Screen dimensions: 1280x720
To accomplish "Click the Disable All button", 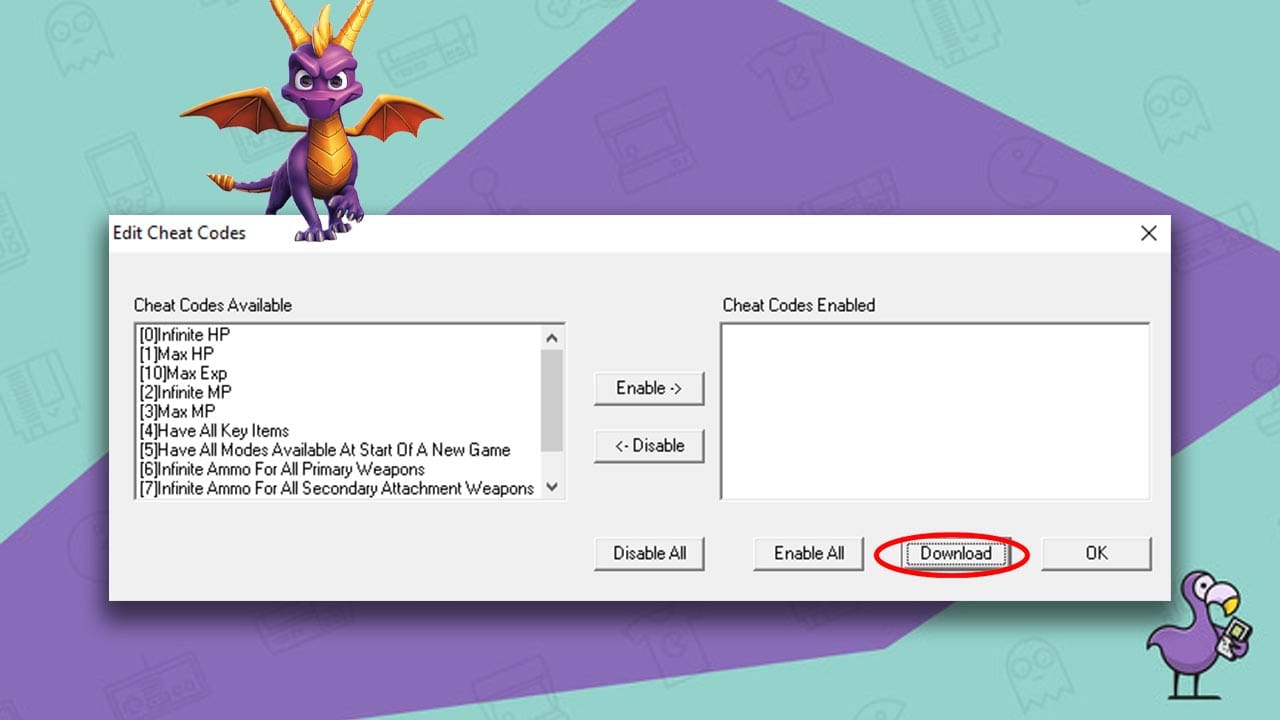I will pos(648,552).
